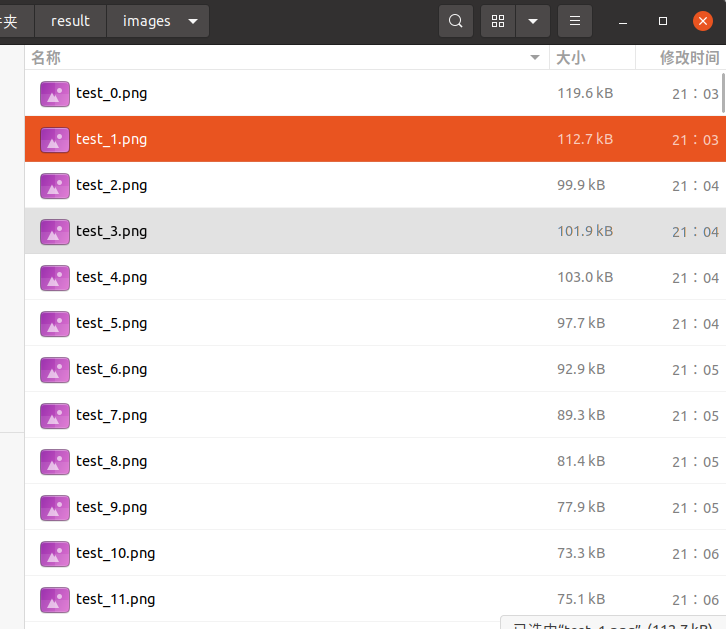Click the test_5.png image icon
The width and height of the screenshot is (726, 629).
[x=55, y=324]
